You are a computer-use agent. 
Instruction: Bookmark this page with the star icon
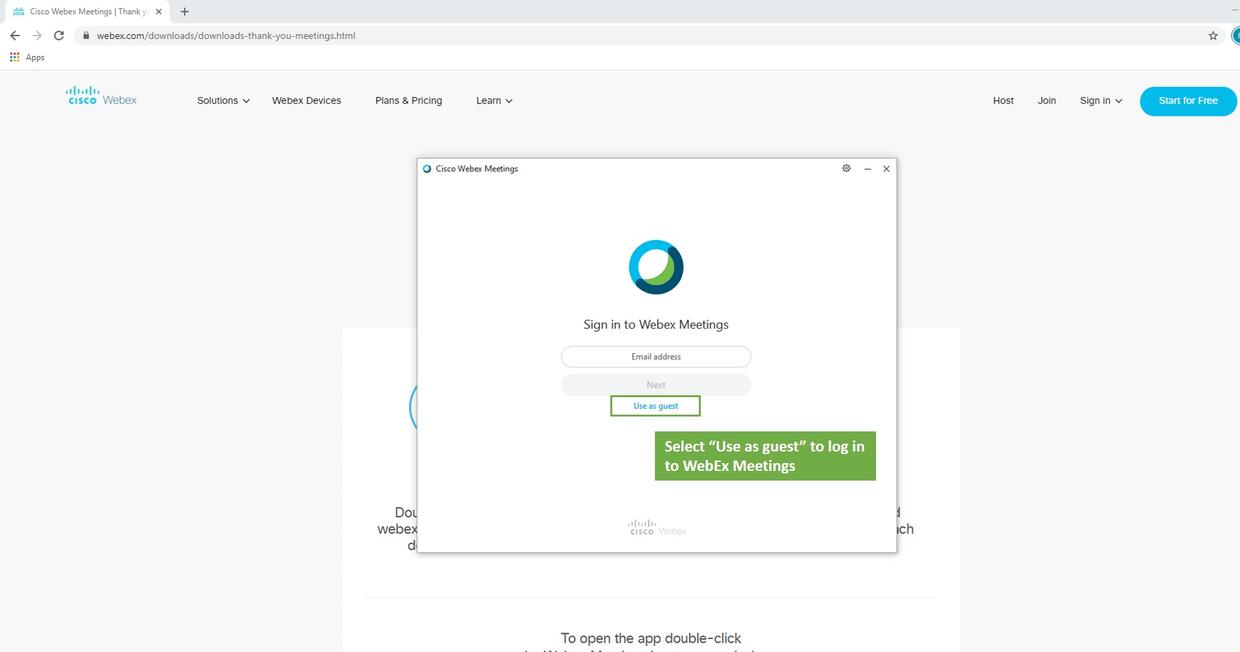point(1213,35)
